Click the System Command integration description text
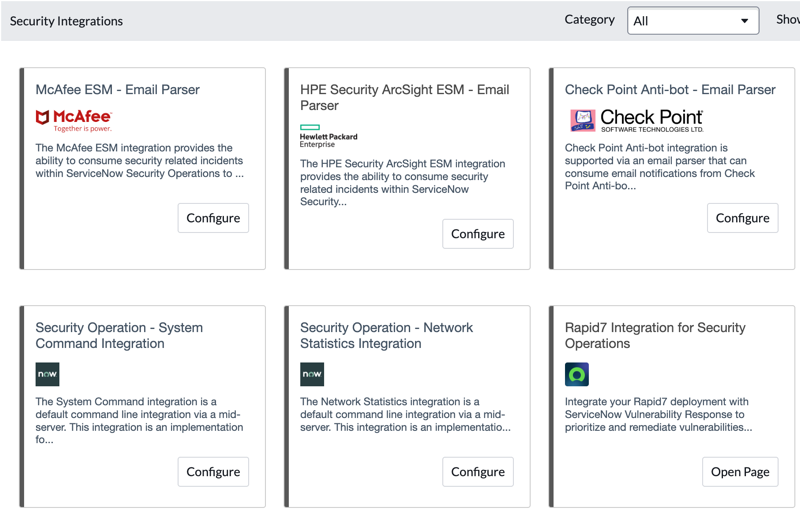 [x=139, y=421]
